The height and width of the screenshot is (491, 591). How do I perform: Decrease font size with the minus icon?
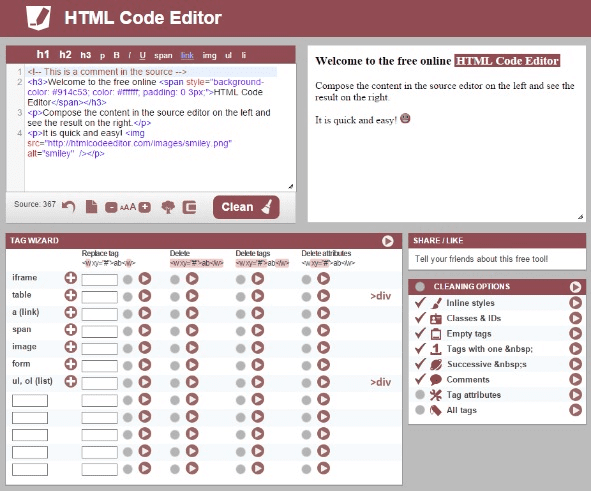tap(111, 207)
